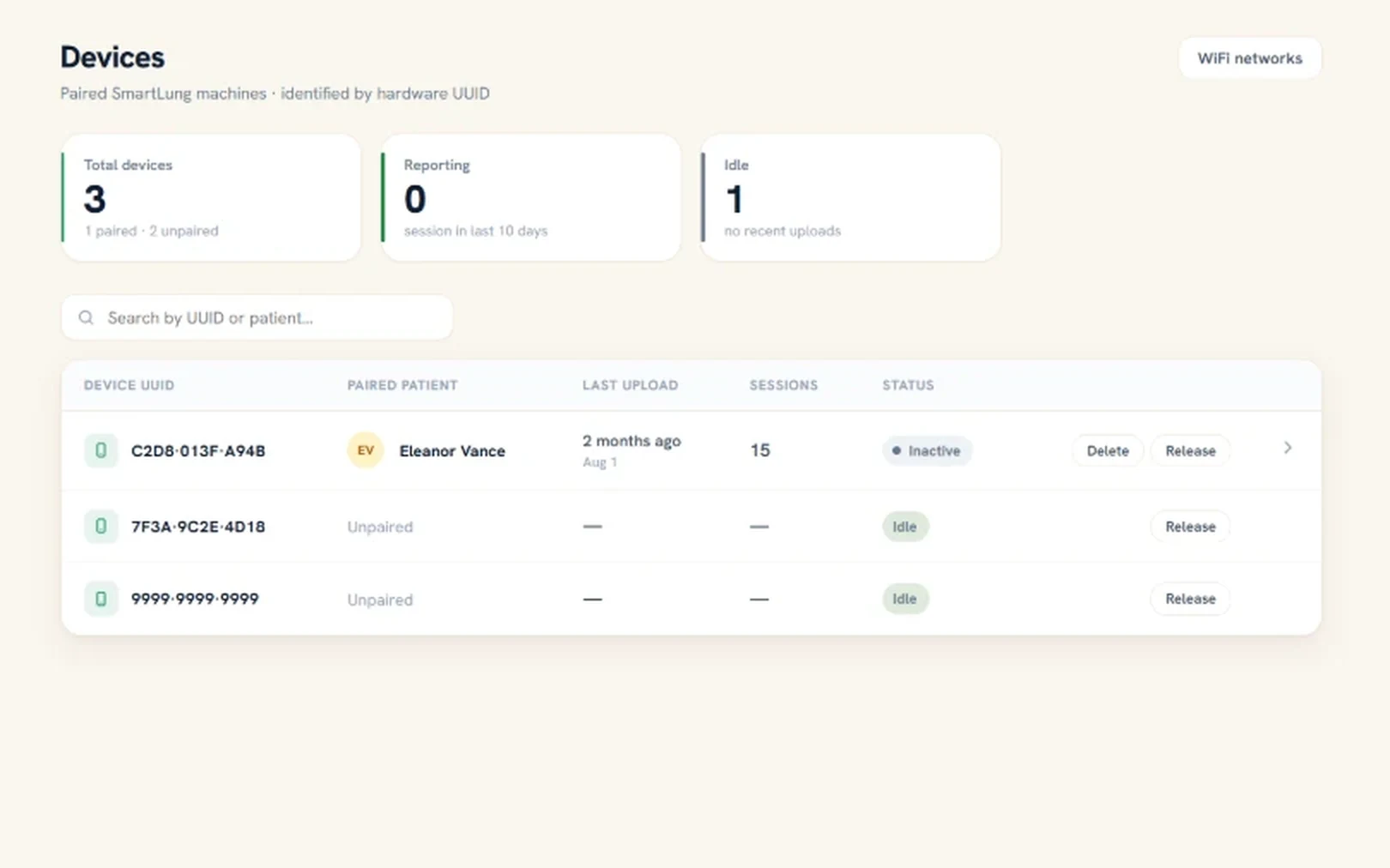Click Unpaired label in 7F3A·9C2E·4D18 row

pos(380,527)
